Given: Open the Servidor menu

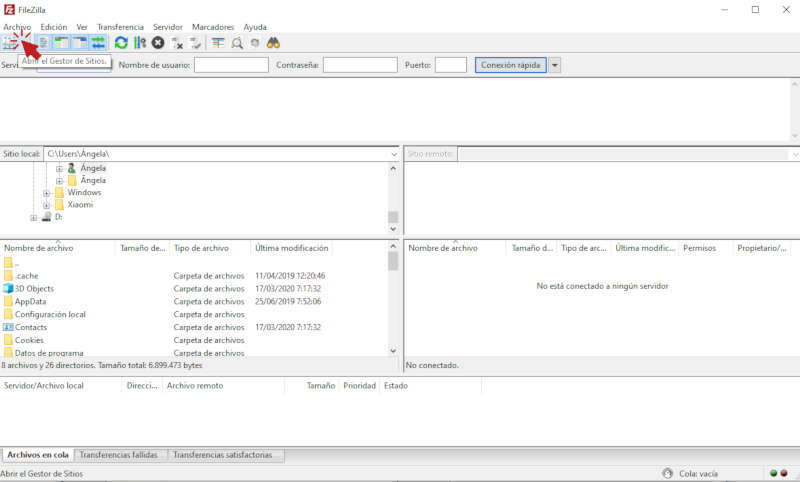Looking at the screenshot, I should click(x=168, y=27).
